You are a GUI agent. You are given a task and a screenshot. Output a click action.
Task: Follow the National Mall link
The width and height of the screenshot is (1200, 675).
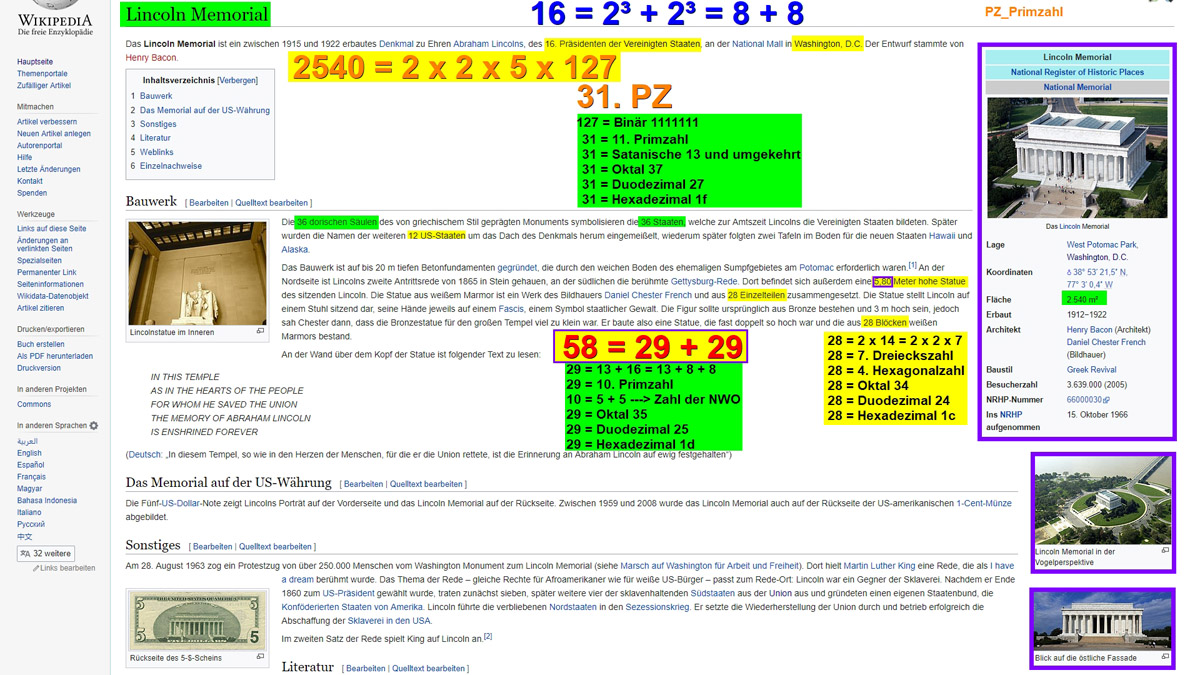click(x=757, y=44)
